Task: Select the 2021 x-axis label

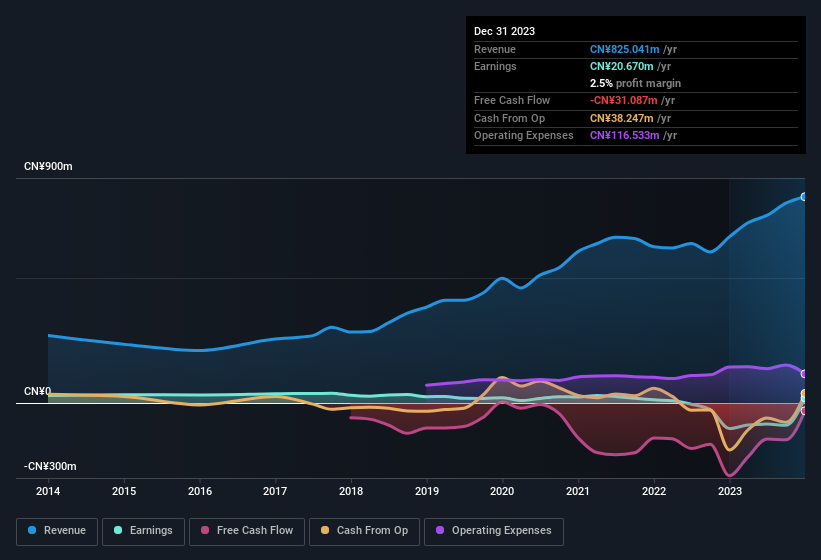Action: pos(578,491)
